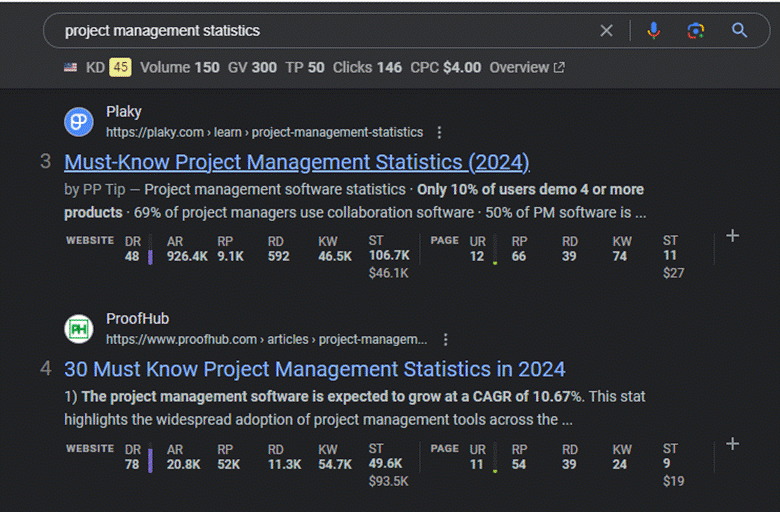Click the proofhub.com URL breadcrumb

click(266, 339)
